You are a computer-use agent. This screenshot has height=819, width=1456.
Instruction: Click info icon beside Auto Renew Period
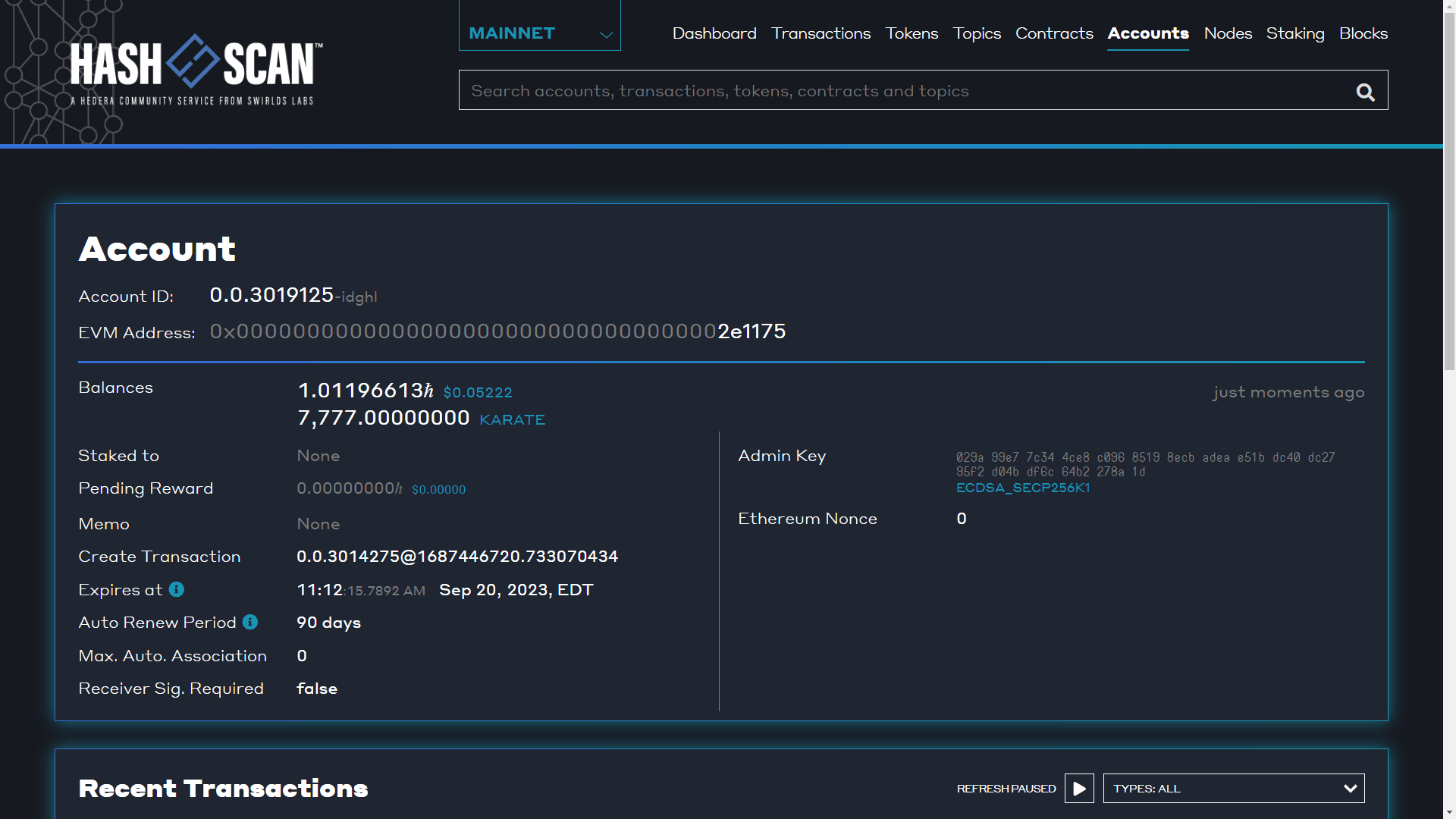[250, 622]
